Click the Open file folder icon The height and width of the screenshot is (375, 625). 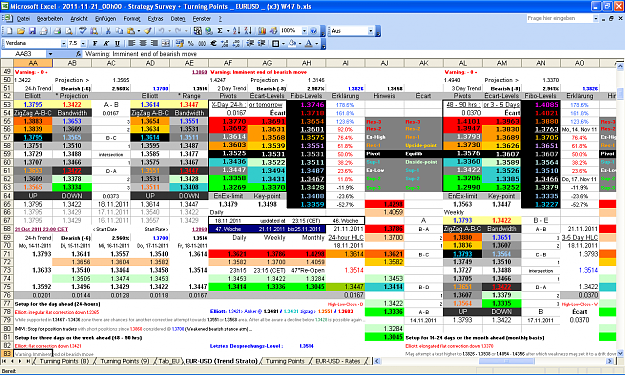coord(21,31)
